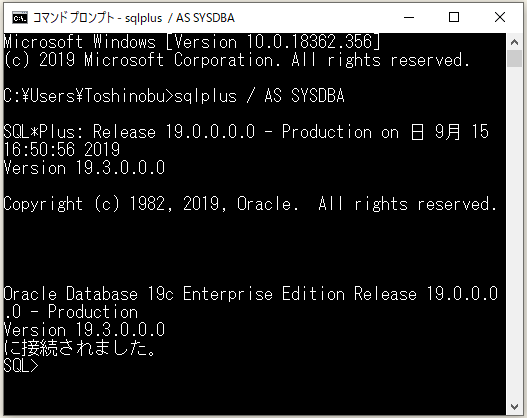Minimize the sqlplus Command Prompt window

409,17
